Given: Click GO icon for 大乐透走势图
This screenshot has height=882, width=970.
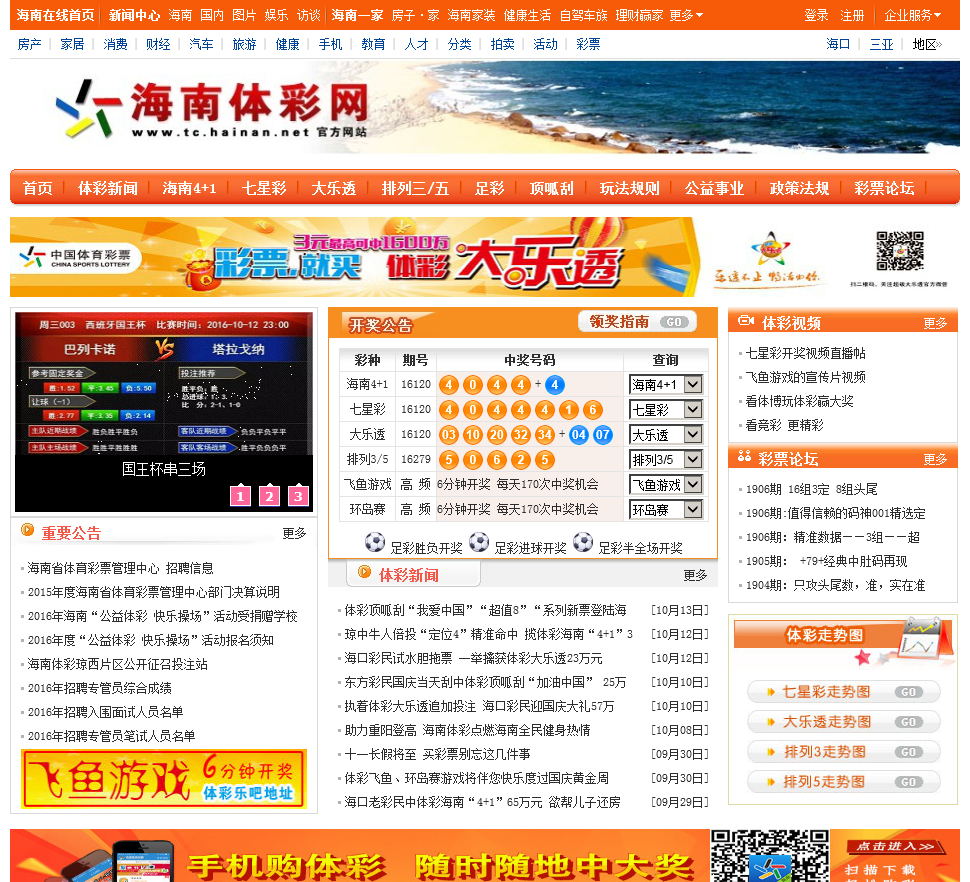Looking at the screenshot, I should [908, 722].
